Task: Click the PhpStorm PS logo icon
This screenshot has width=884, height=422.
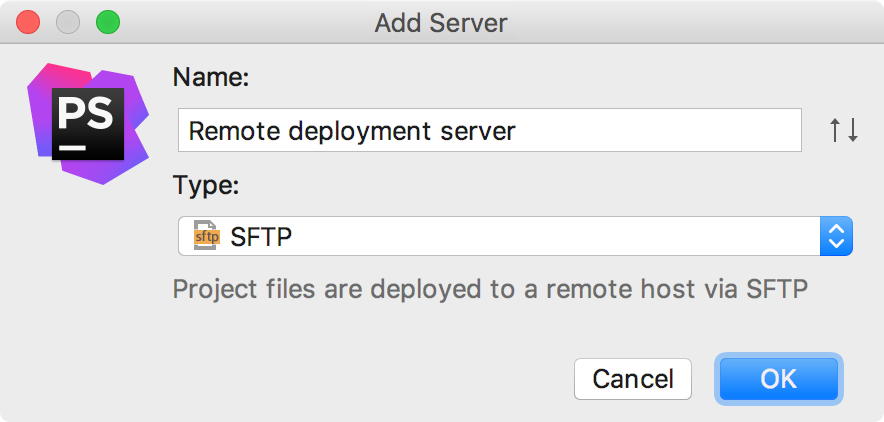Action: coord(87,123)
